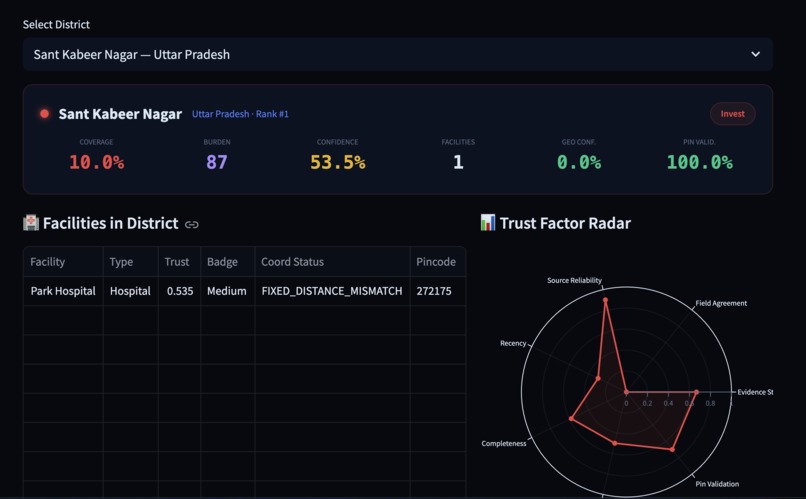Click the Park Hospital cell
Screen dimensions: 806x499
(63, 291)
